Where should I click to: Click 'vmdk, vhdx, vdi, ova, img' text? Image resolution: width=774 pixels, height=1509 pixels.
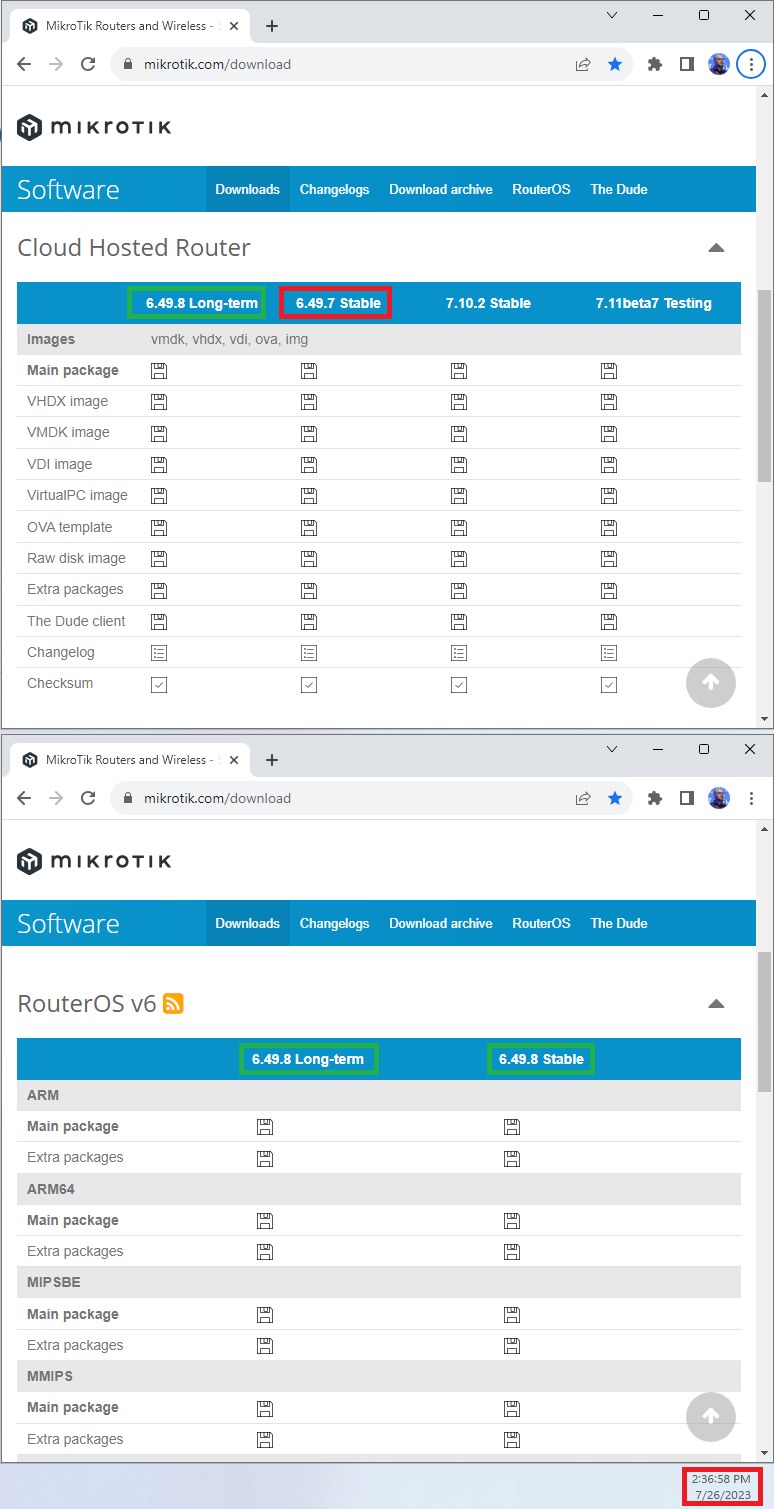[x=229, y=339]
